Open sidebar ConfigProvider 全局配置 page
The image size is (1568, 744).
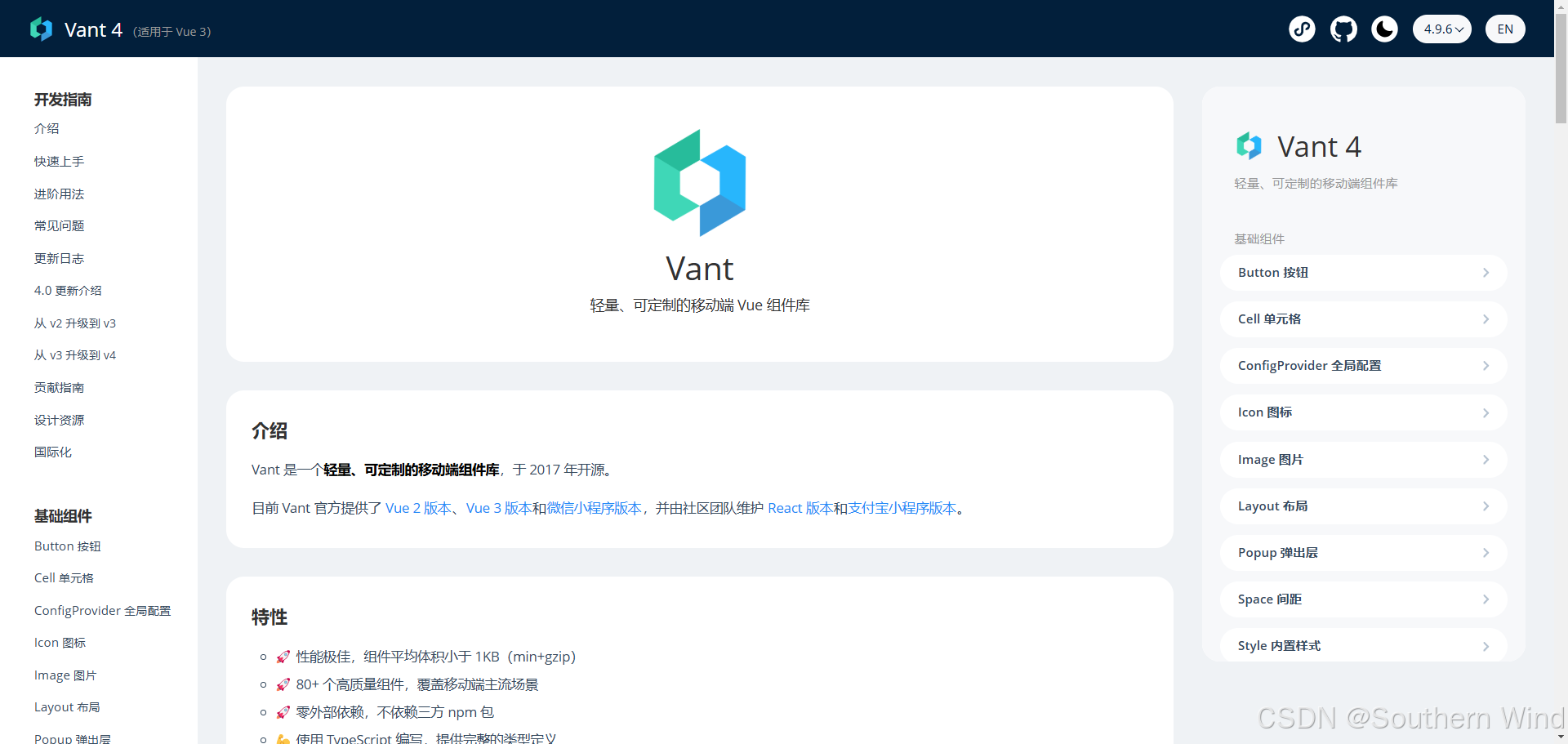point(103,611)
